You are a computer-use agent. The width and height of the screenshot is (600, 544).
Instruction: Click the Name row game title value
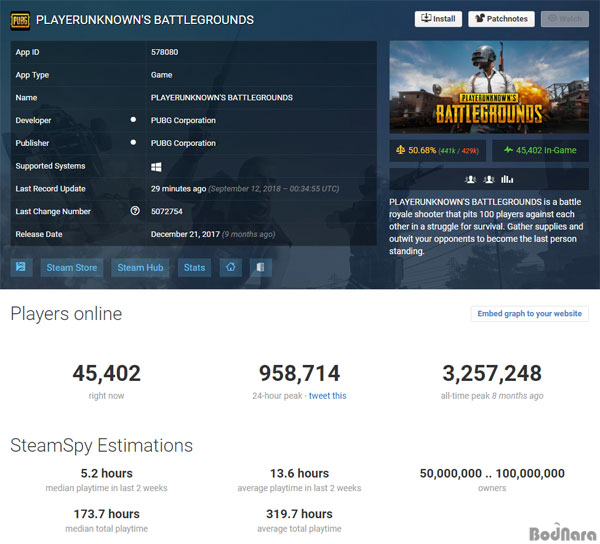222,98
